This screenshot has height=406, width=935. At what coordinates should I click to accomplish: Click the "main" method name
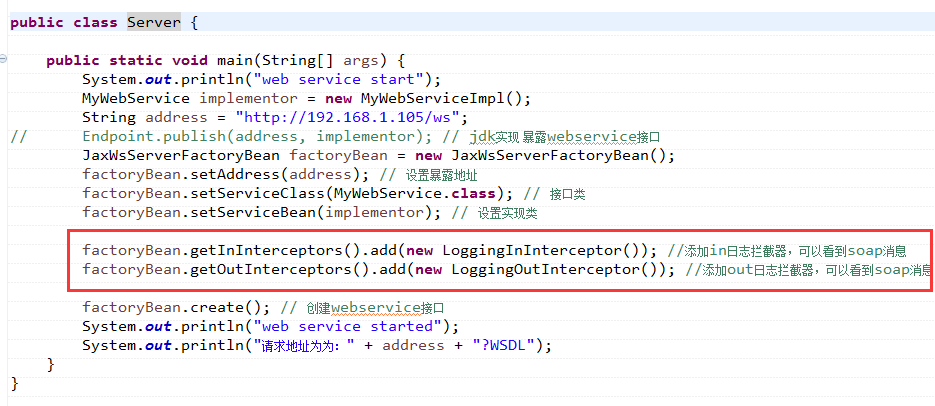click(235, 61)
